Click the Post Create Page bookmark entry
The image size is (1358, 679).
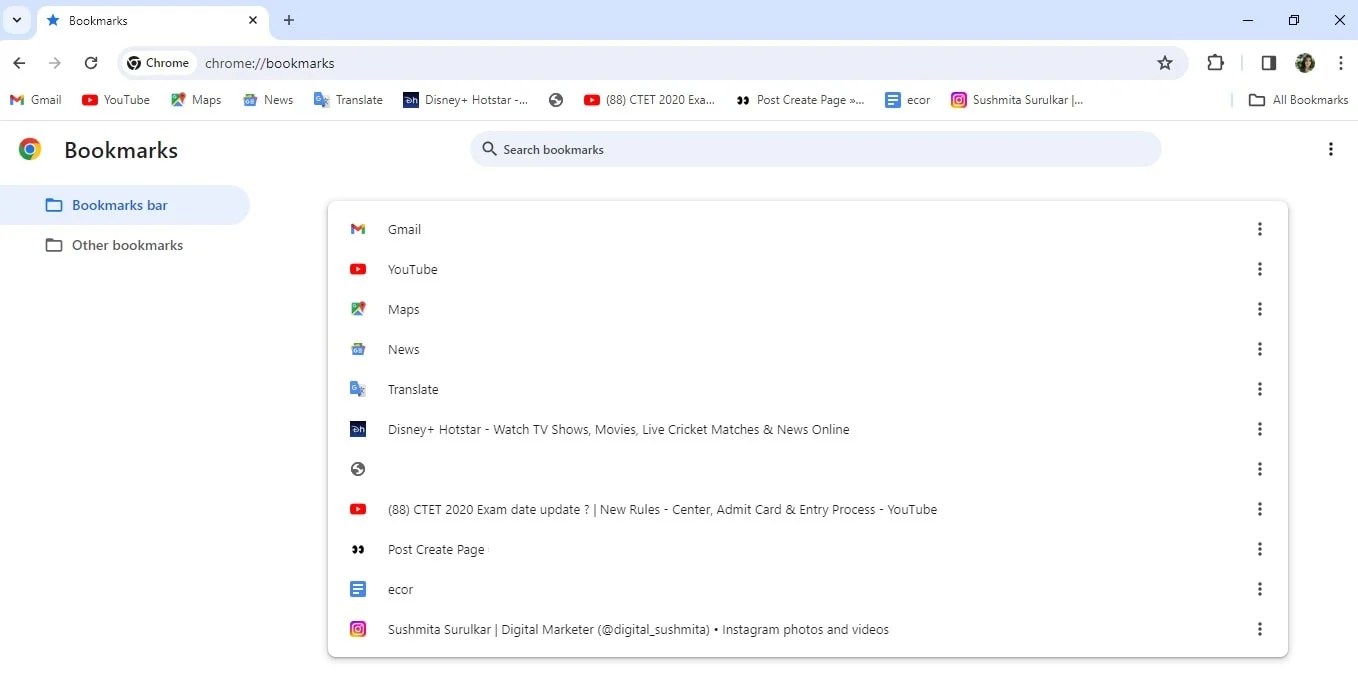pos(436,549)
